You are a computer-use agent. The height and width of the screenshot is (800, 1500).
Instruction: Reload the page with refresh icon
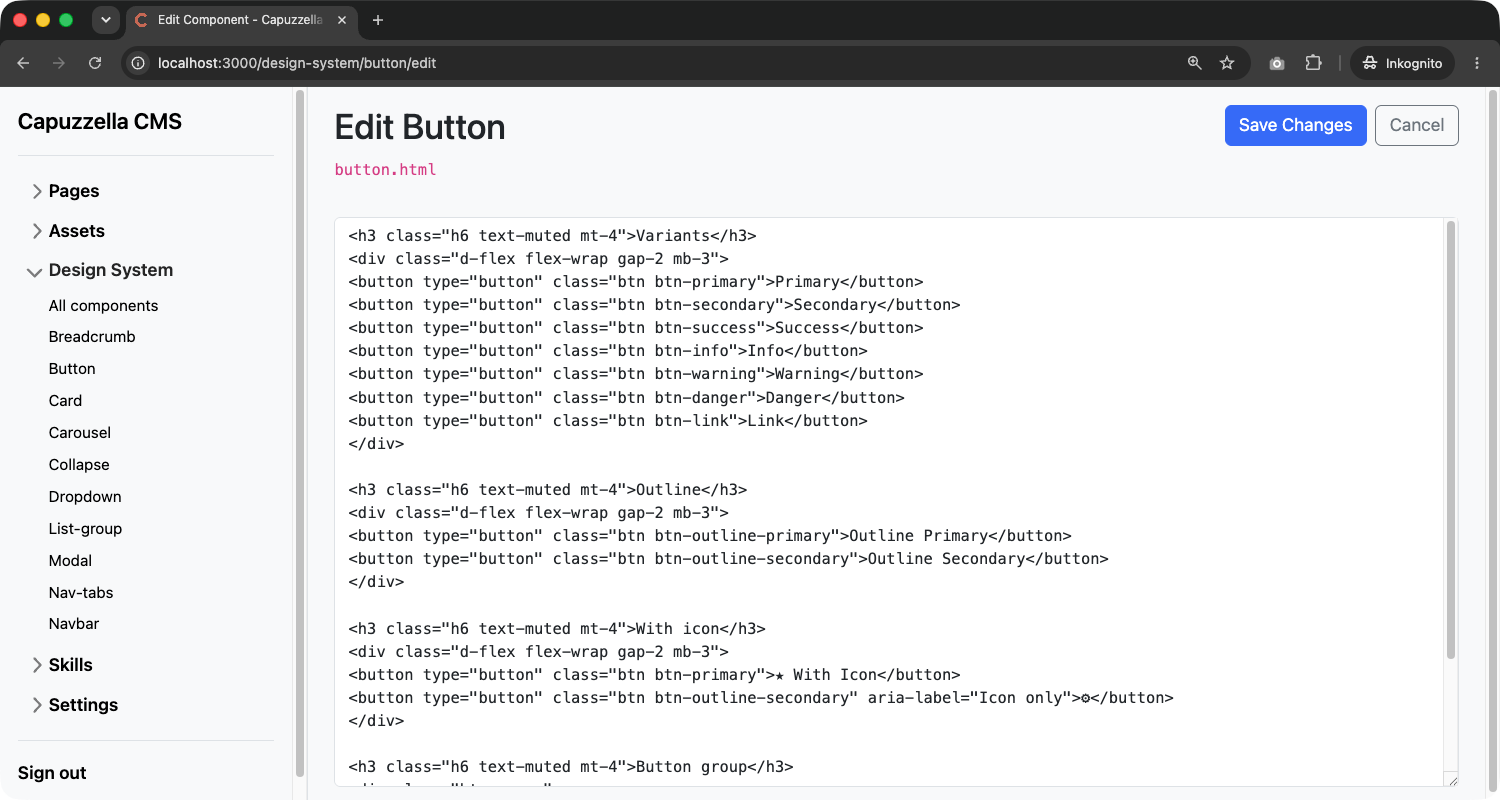tap(95, 63)
